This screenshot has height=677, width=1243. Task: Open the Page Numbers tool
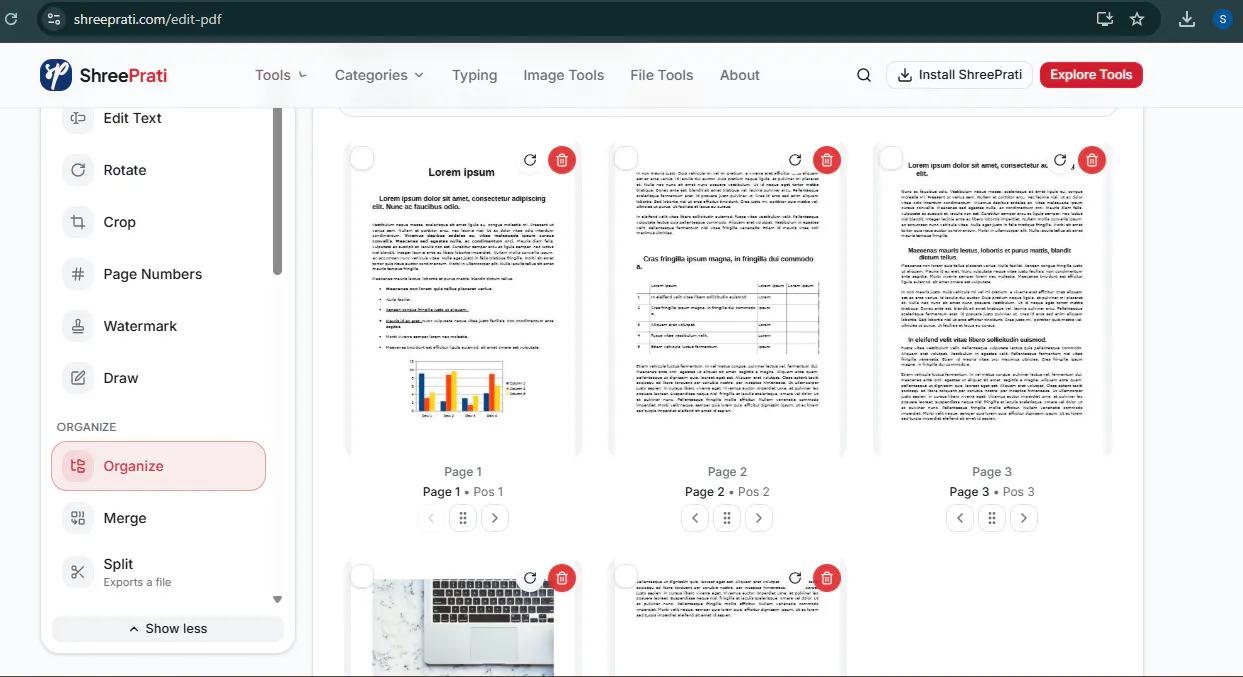158,274
